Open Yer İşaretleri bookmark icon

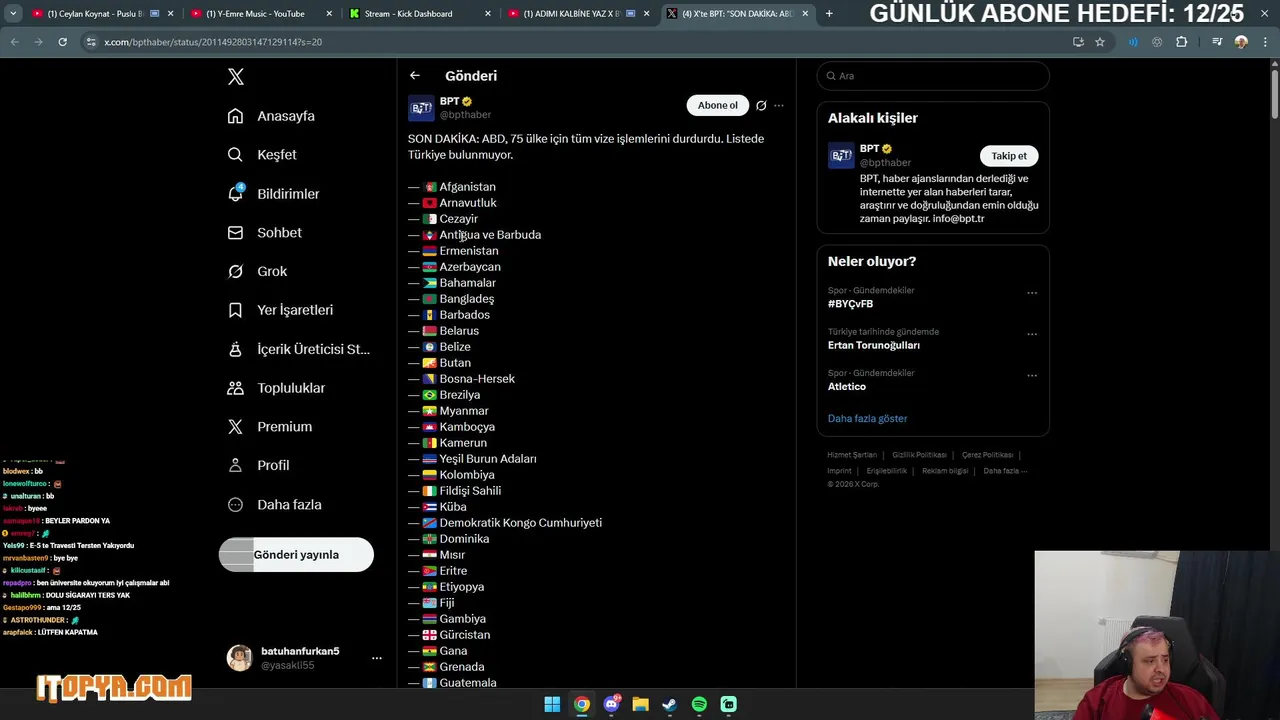[x=235, y=310]
